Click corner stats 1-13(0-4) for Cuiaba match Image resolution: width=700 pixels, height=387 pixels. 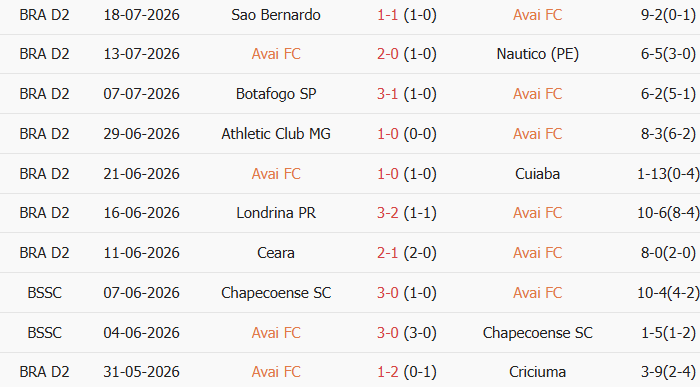(668, 174)
